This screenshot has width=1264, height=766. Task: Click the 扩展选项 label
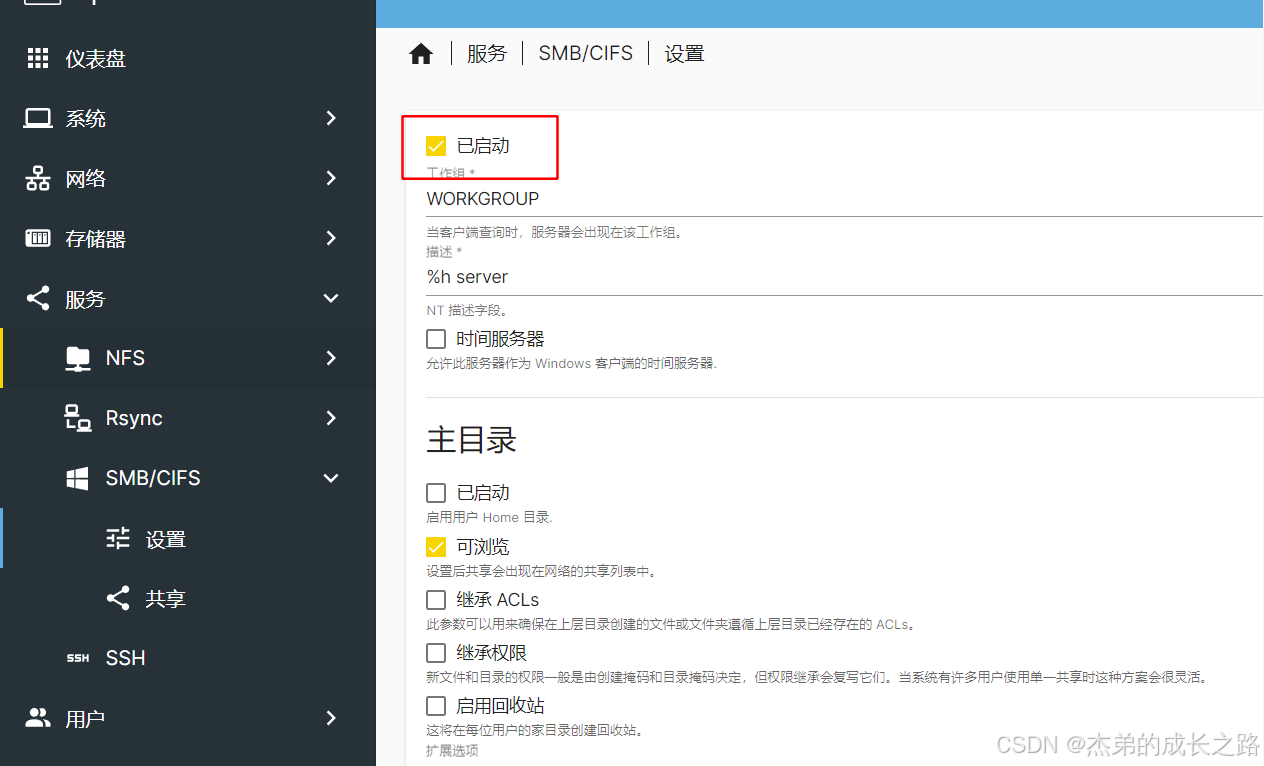point(452,751)
